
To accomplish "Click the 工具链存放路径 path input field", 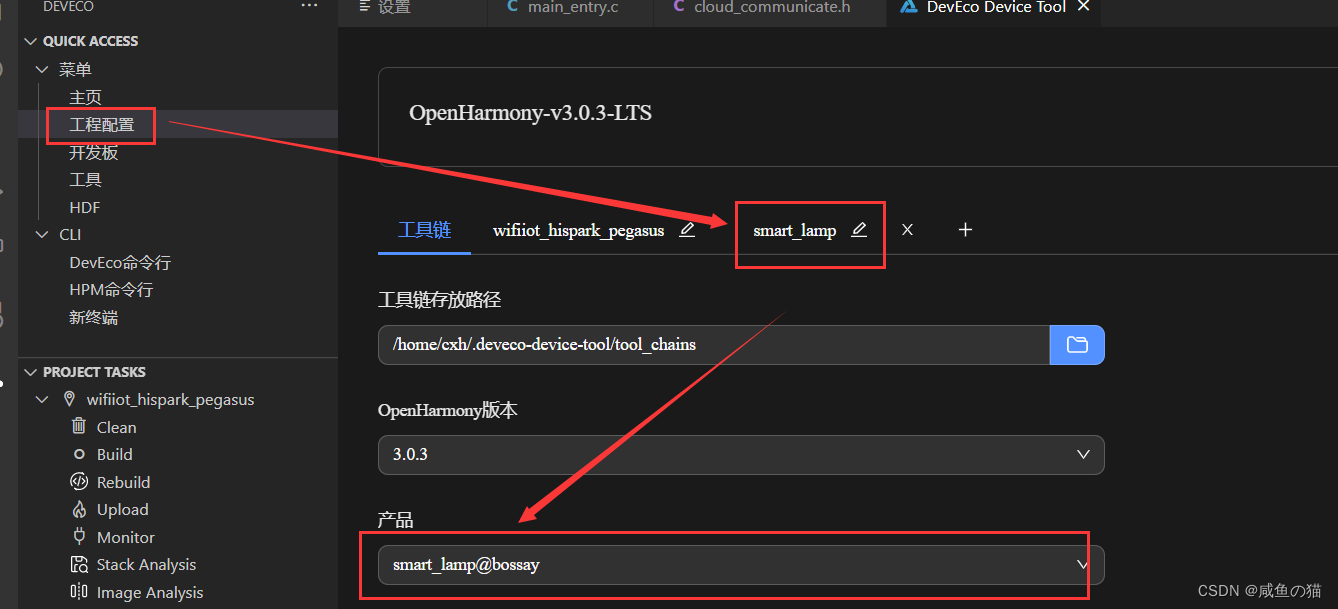I will (714, 345).
